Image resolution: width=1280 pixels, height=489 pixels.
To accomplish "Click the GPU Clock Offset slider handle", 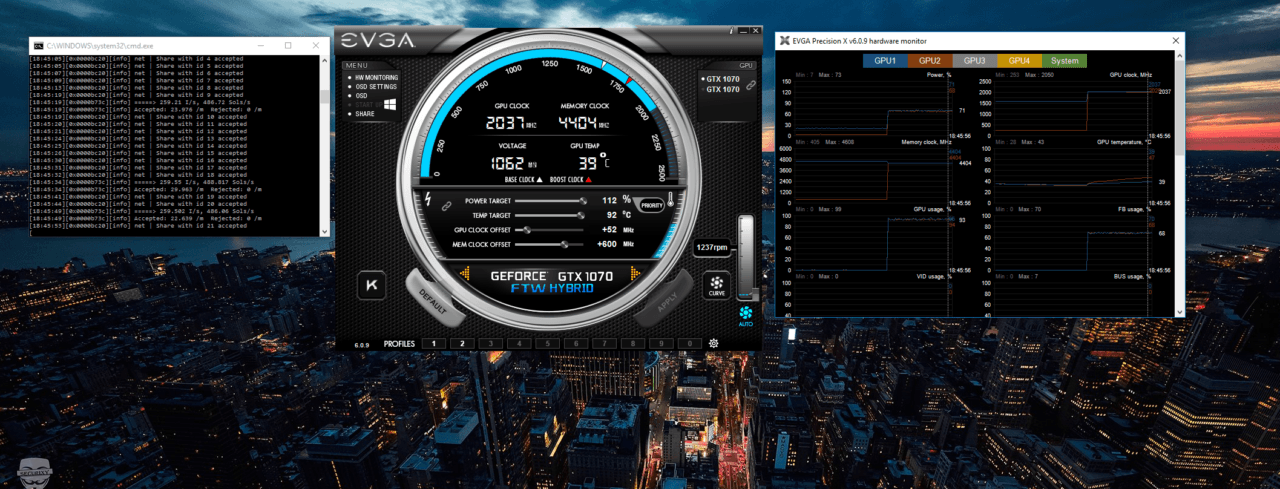I will click(x=527, y=229).
